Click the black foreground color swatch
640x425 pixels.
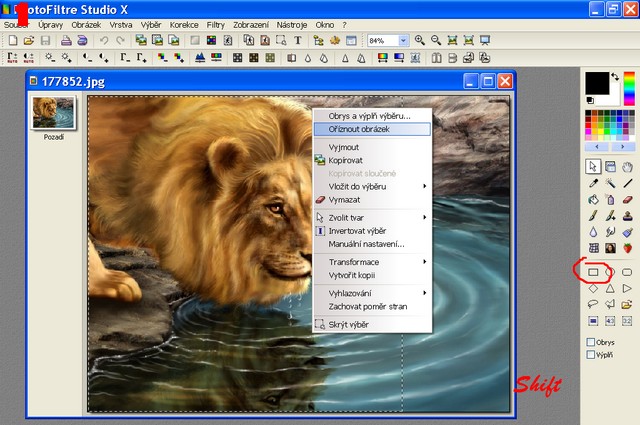point(597,83)
